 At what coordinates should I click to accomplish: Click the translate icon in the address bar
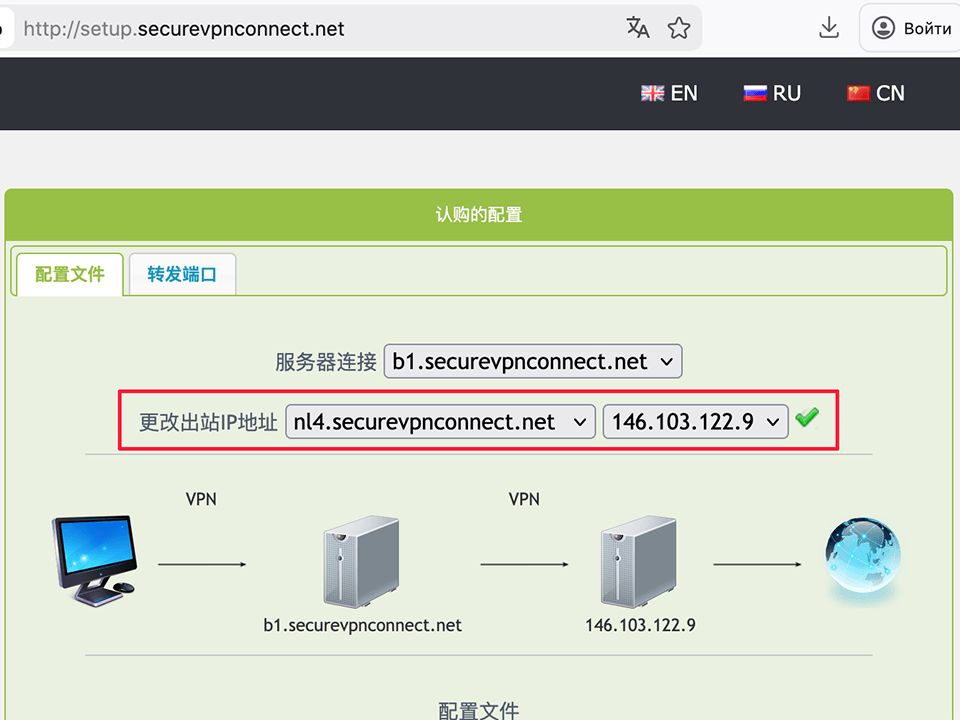pos(638,28)
